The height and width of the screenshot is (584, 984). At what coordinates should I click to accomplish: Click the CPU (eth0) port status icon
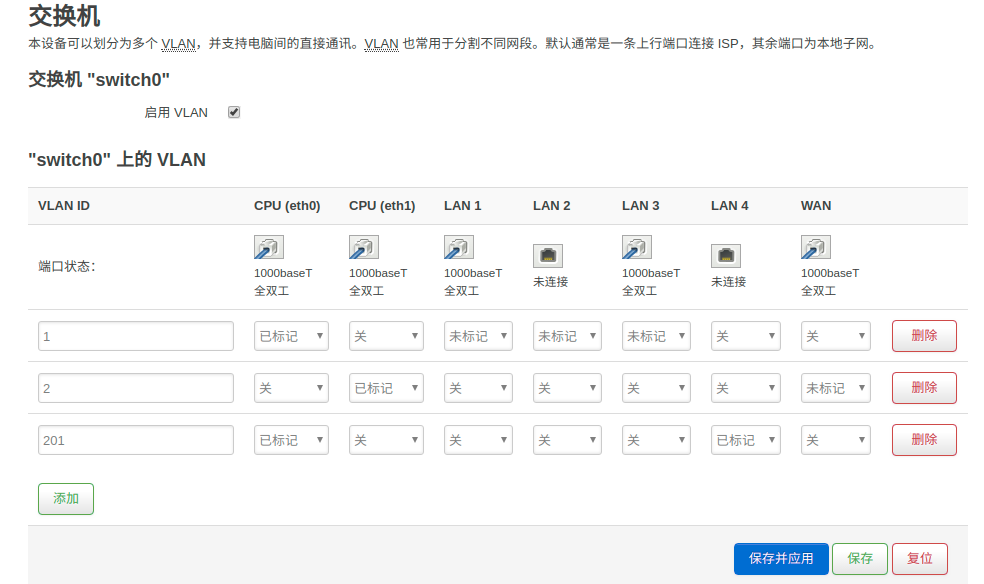click(x=269, y=247)
